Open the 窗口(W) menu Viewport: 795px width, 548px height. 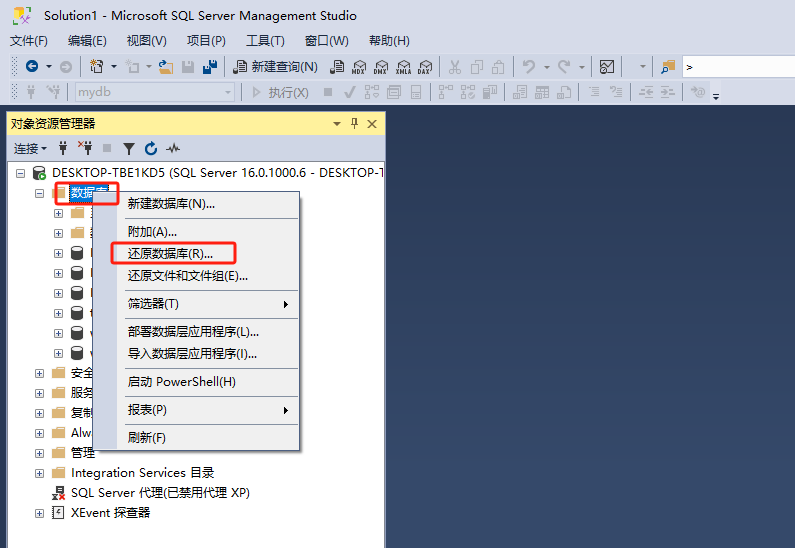pyautogui.click(x=327, y=41)
